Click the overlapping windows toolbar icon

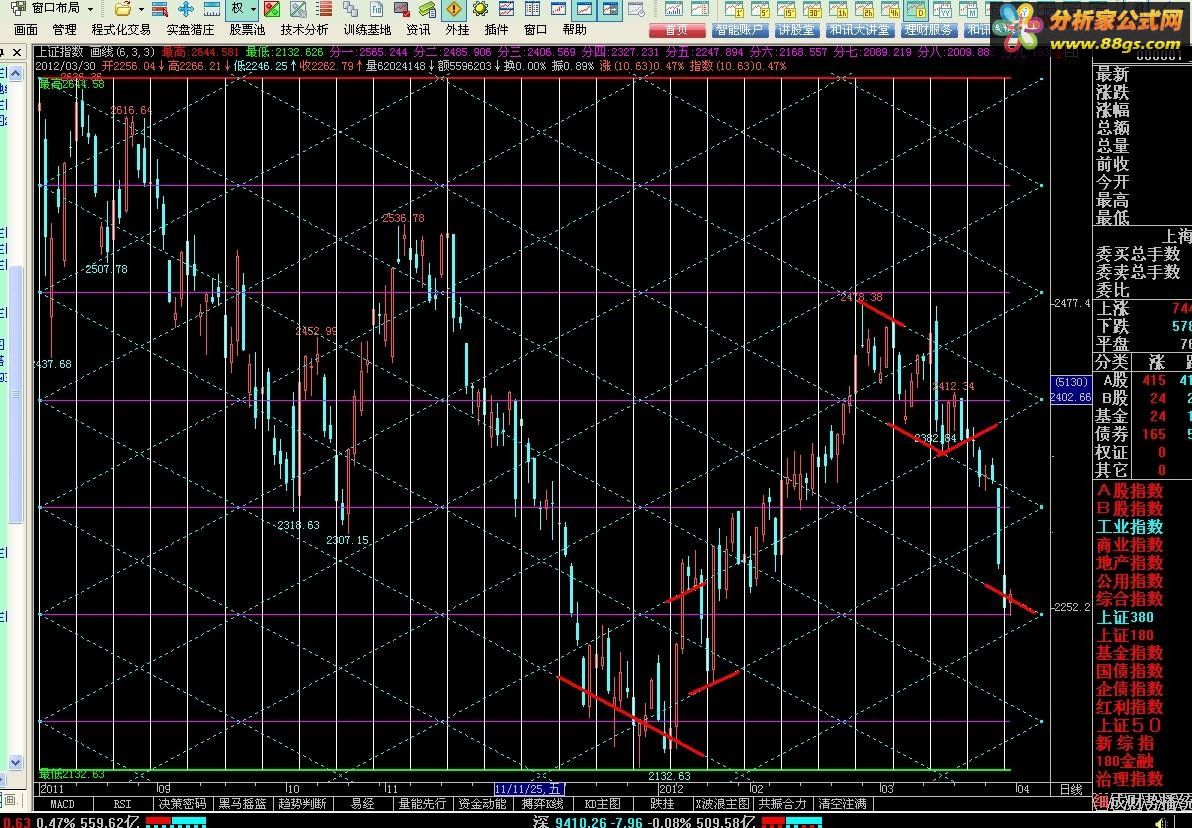(x=350, y=9)
